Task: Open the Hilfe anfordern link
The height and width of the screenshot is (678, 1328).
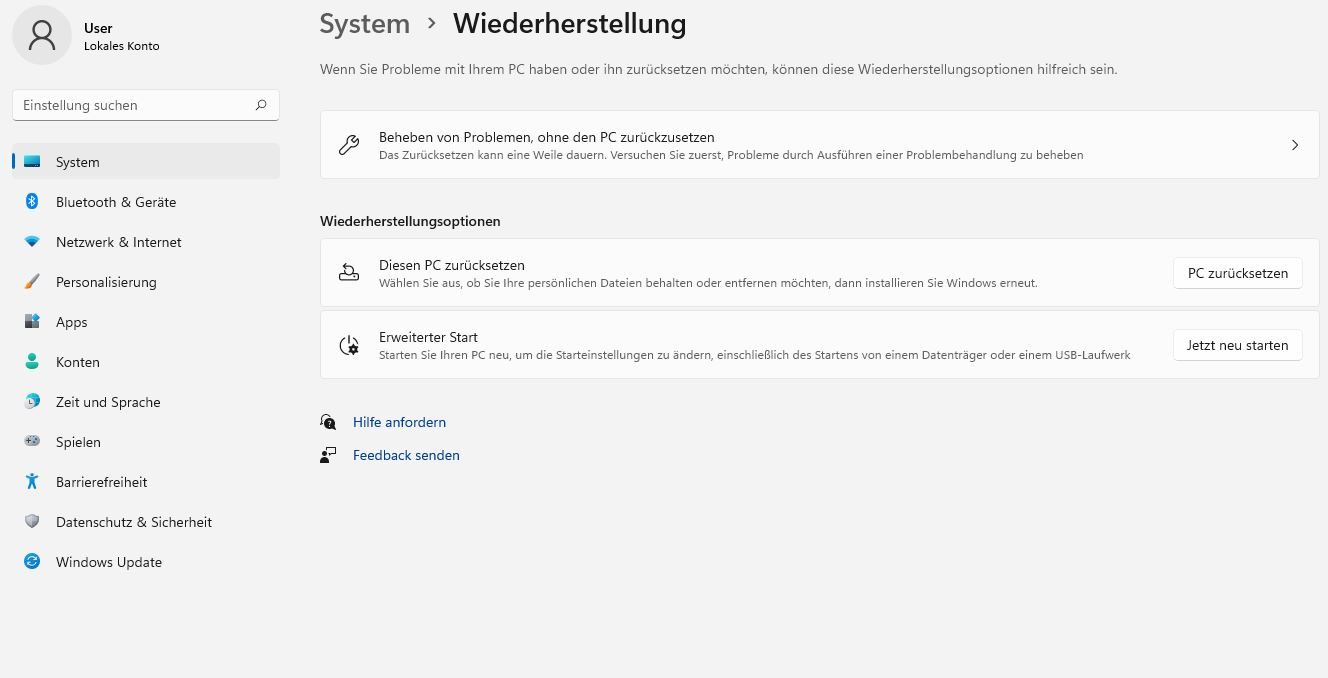Action: (399, 422)
